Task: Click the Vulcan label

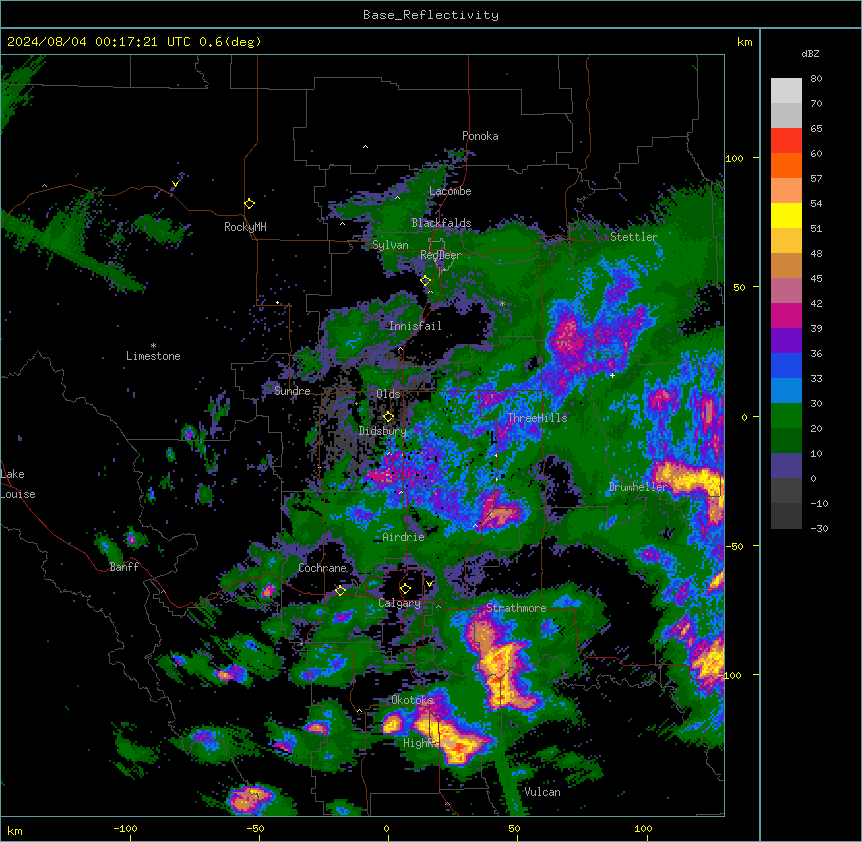Action: point(542,792)
